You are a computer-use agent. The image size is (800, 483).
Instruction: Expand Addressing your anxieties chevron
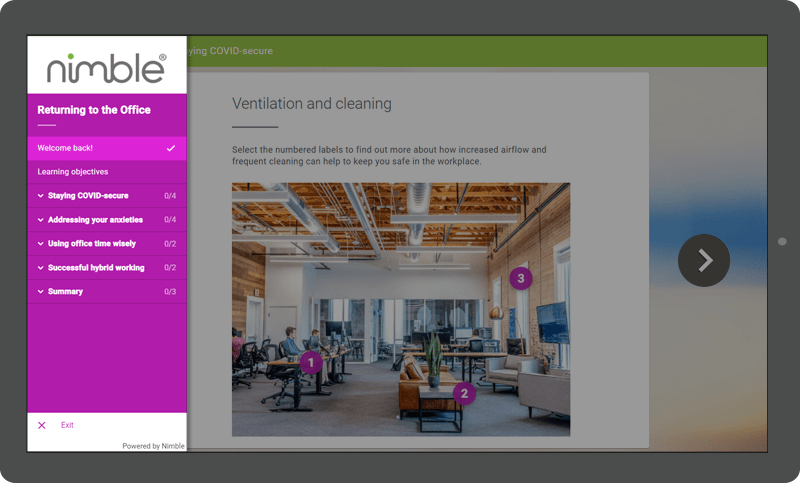click(x=41, y=220)
